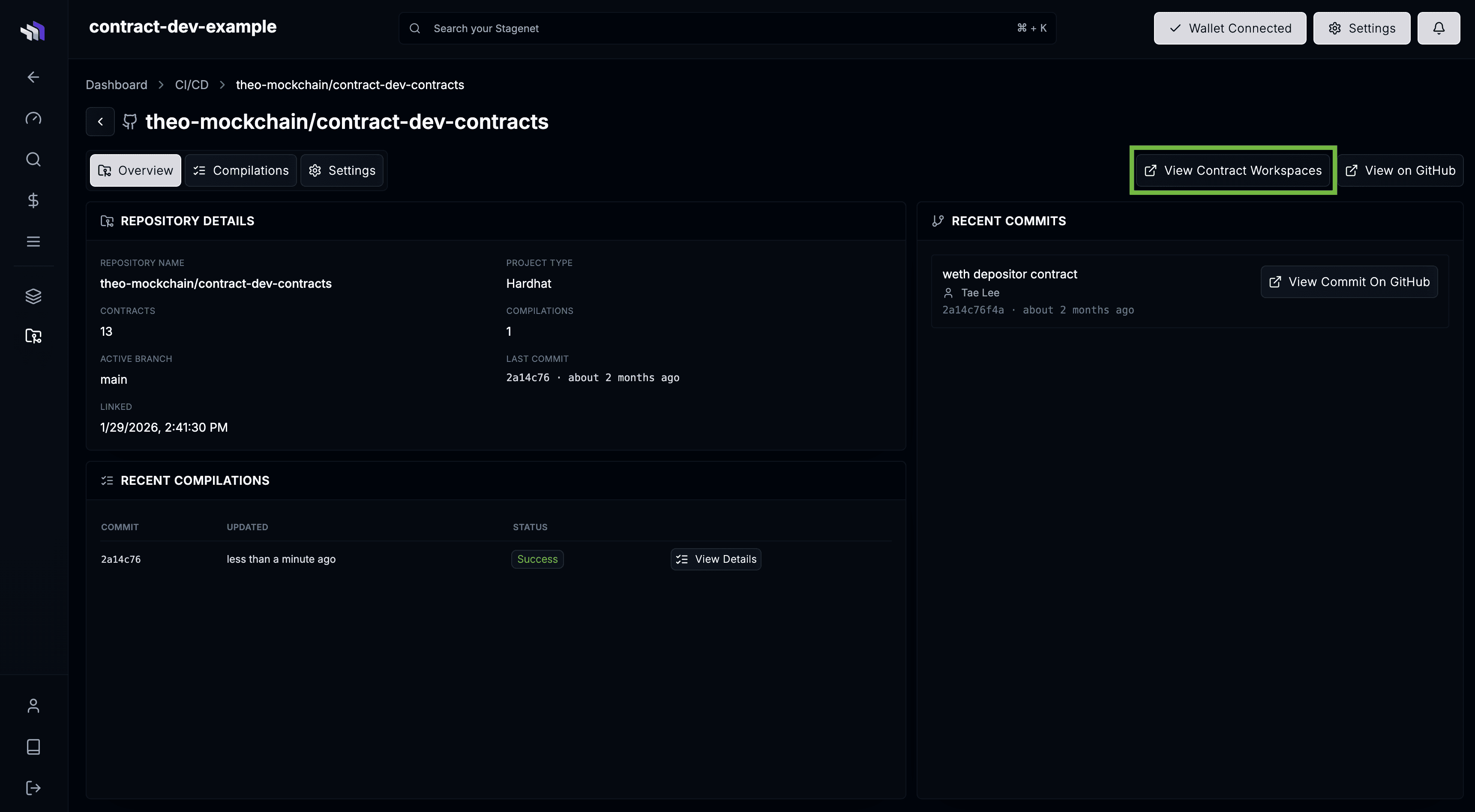Open the dollar sign billing icon

[x=33, y=200]
